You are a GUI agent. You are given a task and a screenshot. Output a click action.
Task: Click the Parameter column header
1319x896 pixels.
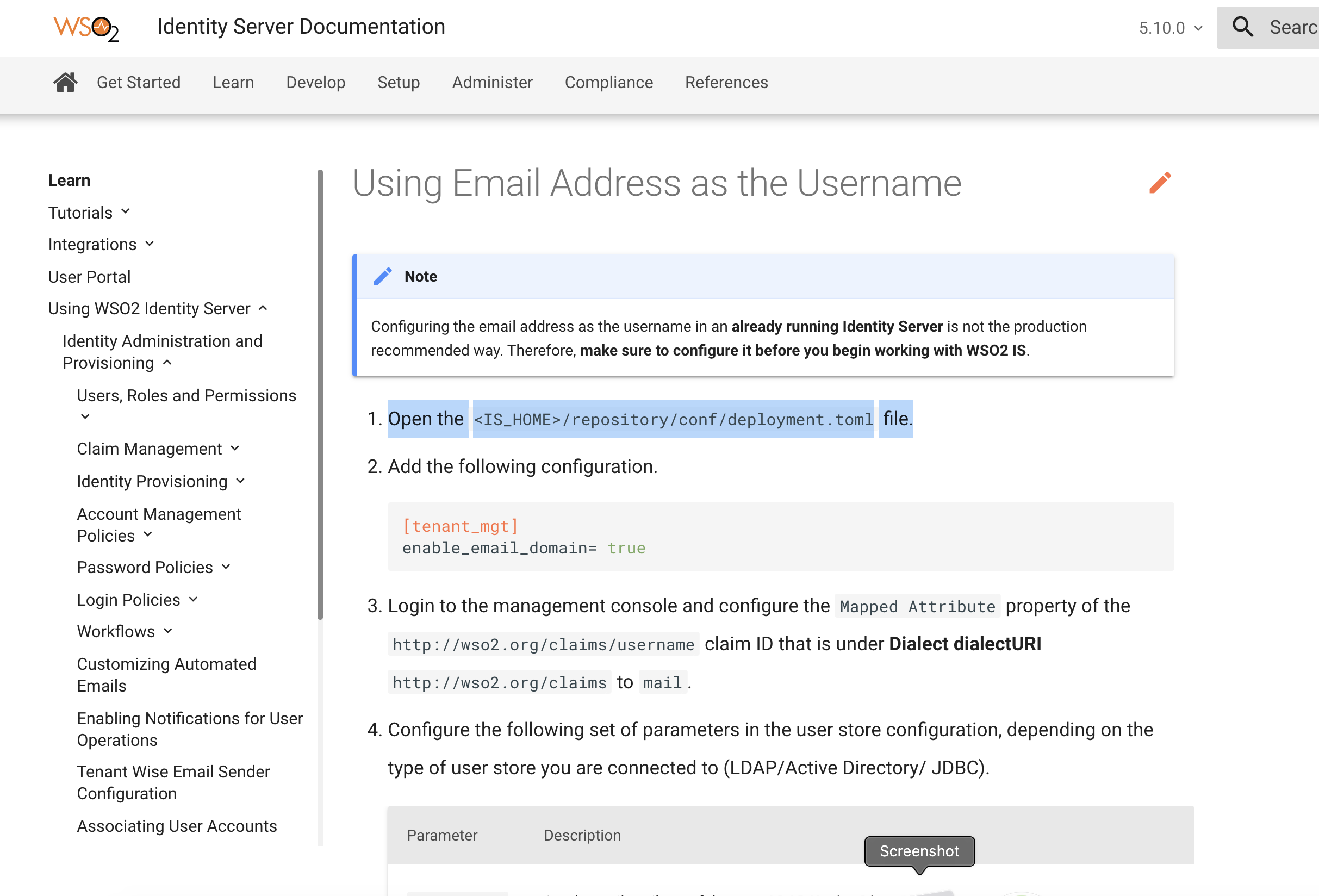(x=442, y=835)
